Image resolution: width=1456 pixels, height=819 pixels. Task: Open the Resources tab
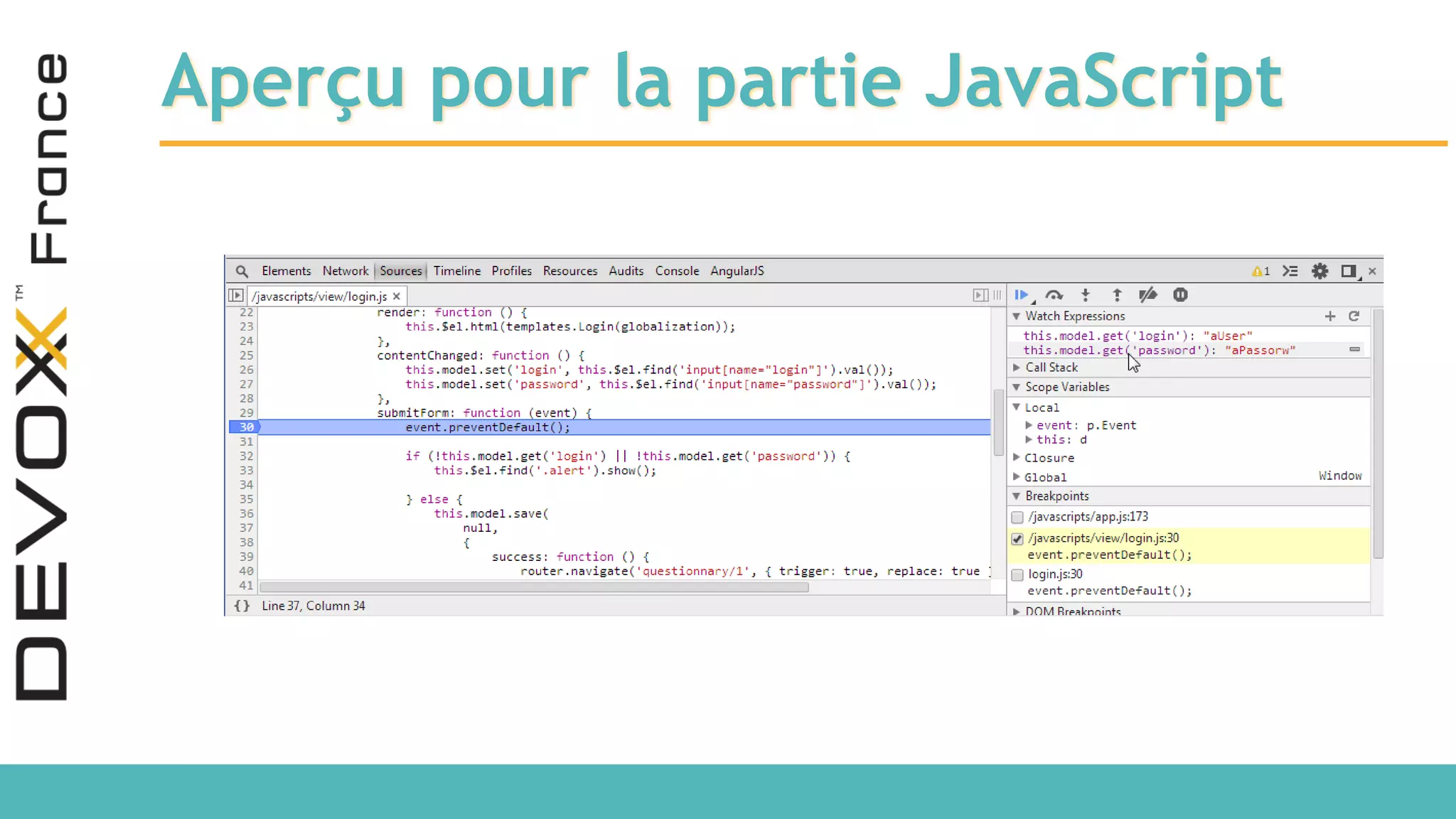pos(570,271)
